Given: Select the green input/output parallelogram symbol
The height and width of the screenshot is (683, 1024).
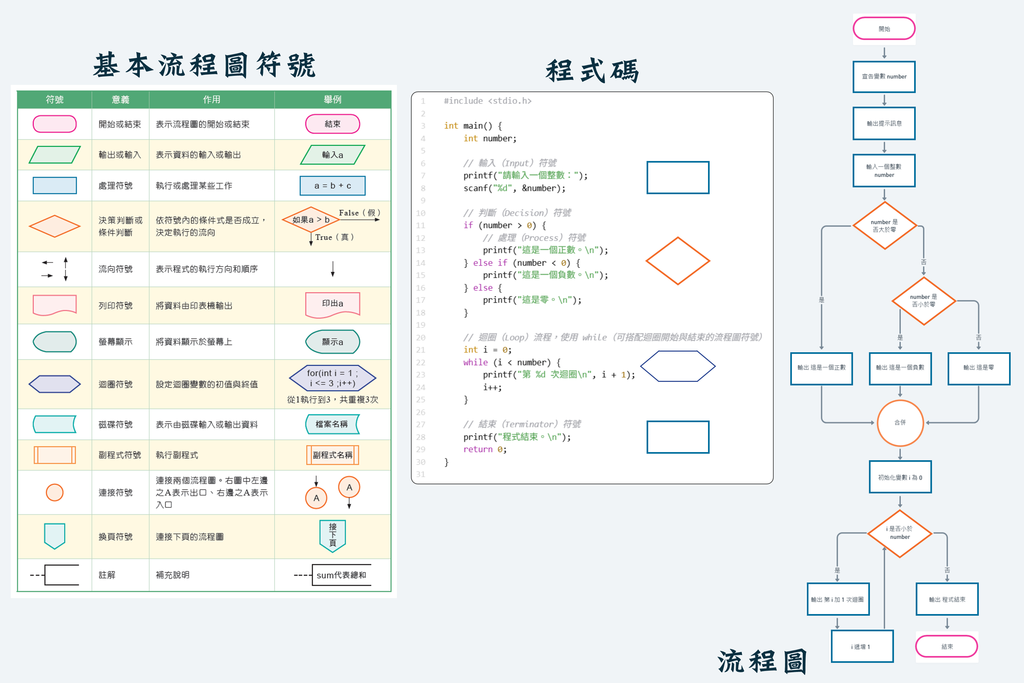Looking at the screenshot, I should (x=54, y=155).
